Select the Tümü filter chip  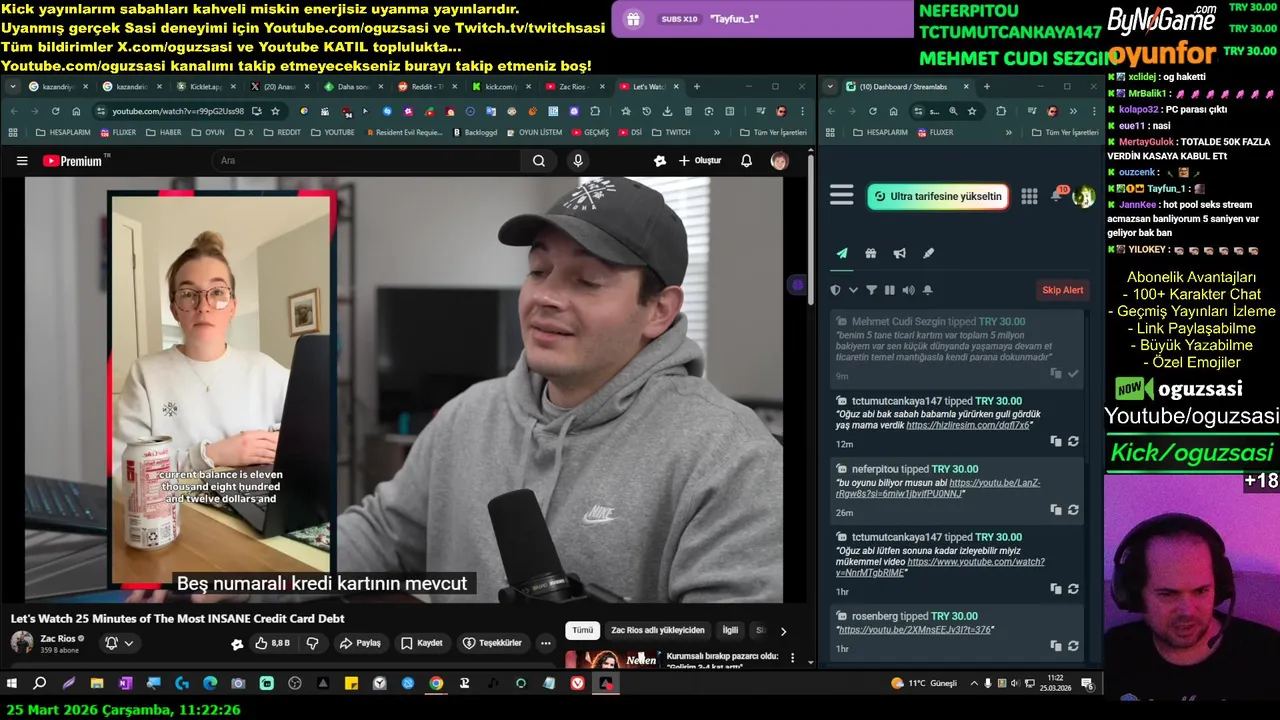[582, 630]
